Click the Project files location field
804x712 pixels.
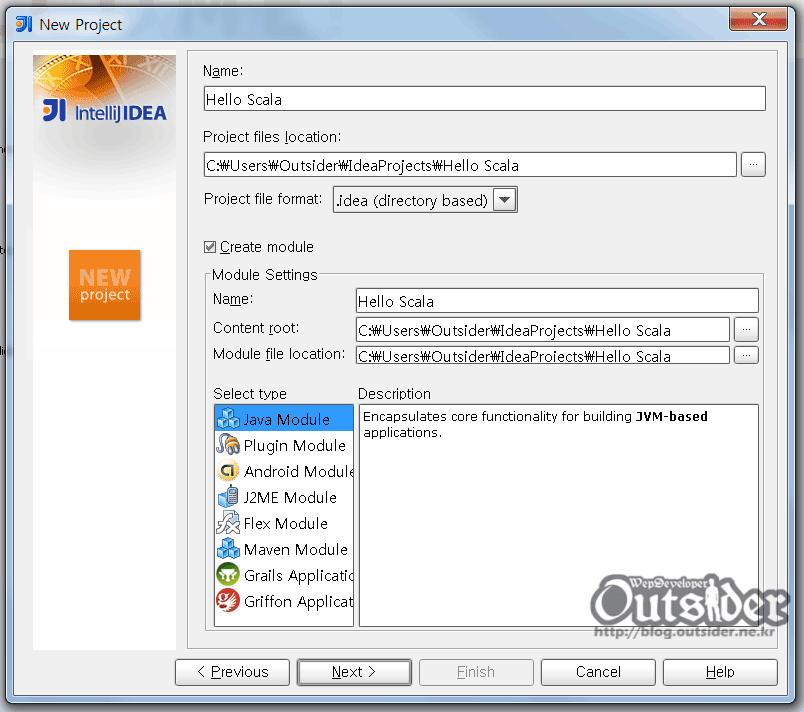[470, 165]
